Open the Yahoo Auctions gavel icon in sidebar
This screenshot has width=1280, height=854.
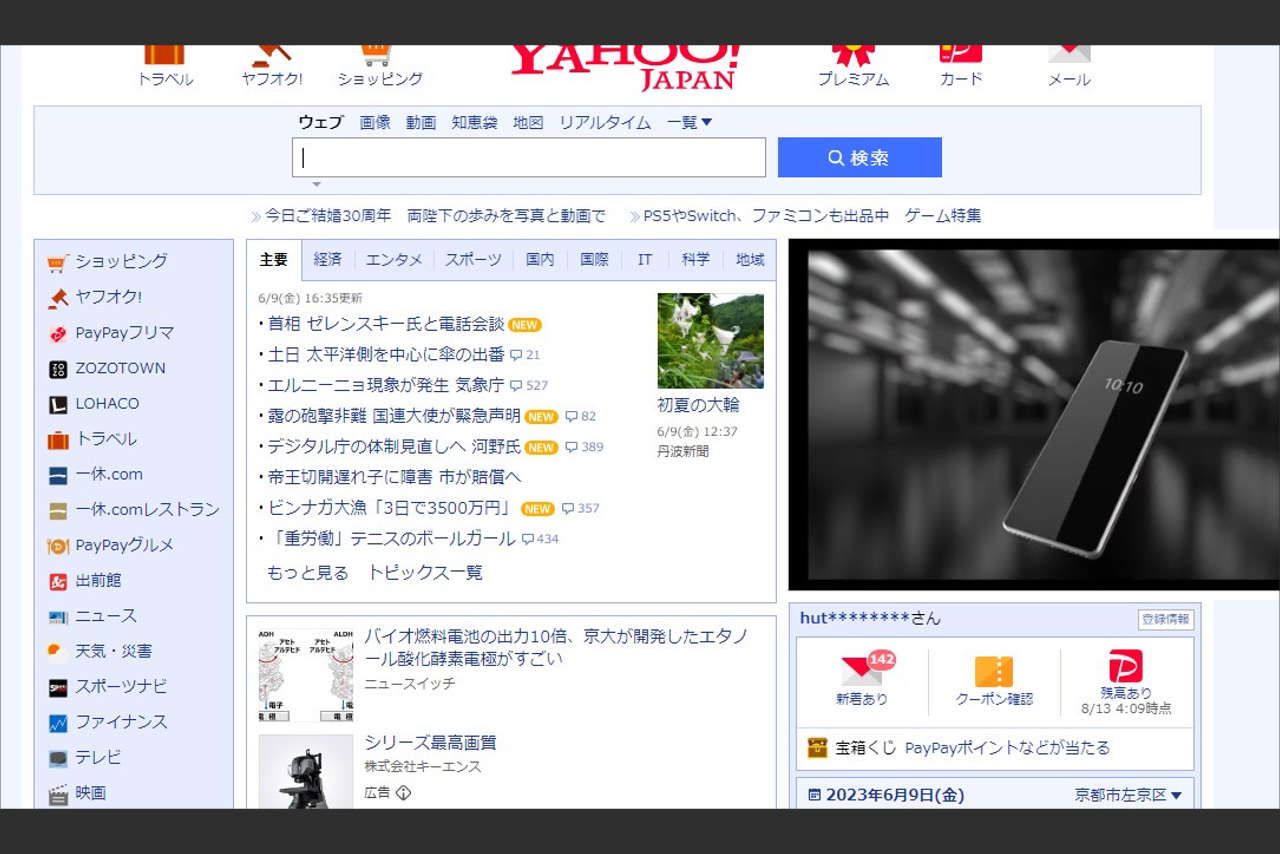pyautogui.click(x=58, y=298)
